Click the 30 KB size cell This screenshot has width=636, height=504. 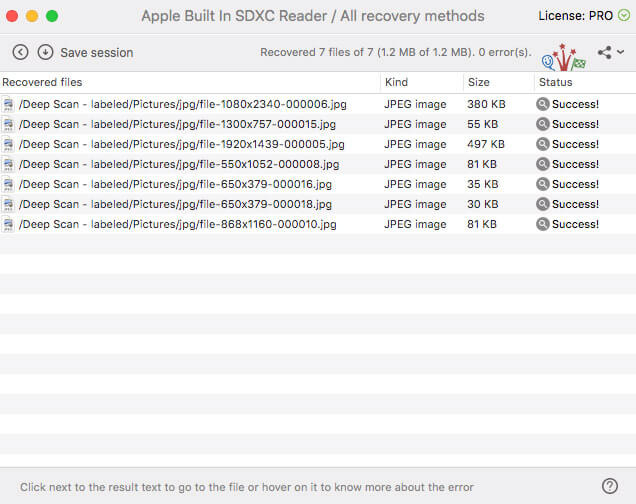[x=483, y=204]
